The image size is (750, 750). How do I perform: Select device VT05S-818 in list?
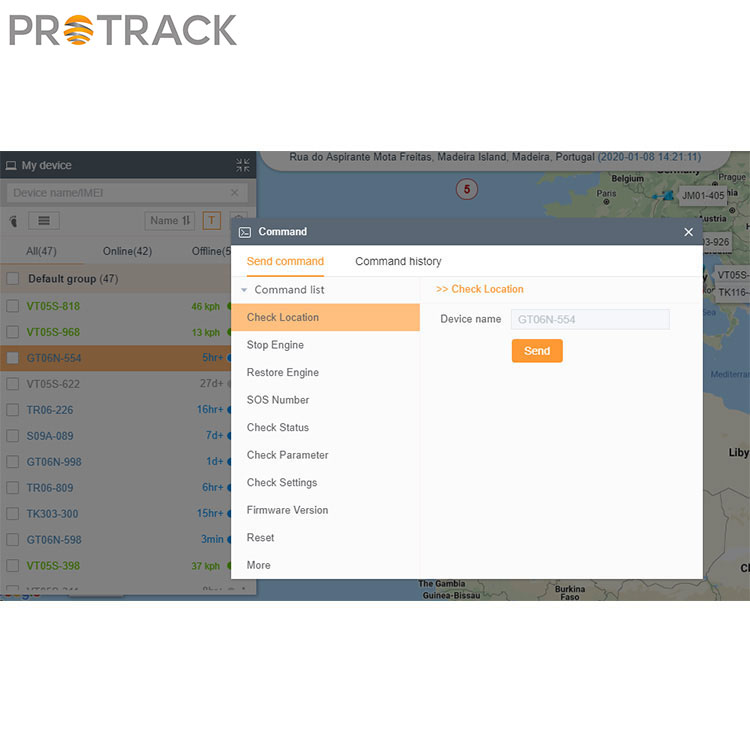pos(53,306)
